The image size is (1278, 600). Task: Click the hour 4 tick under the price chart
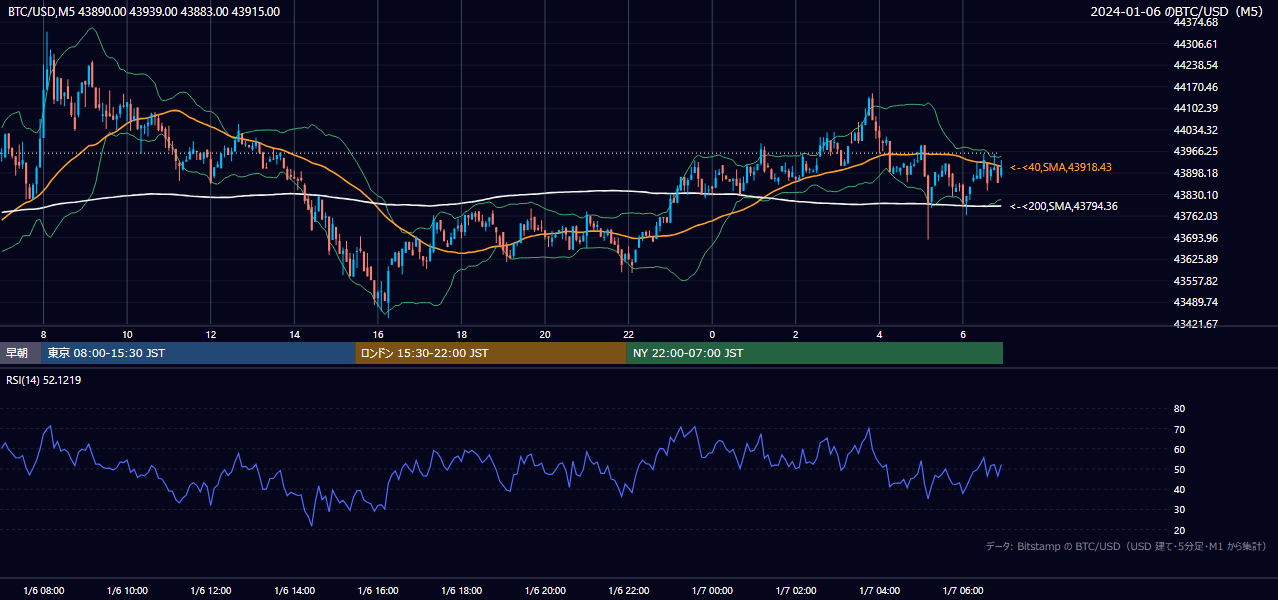click(880, 334)
